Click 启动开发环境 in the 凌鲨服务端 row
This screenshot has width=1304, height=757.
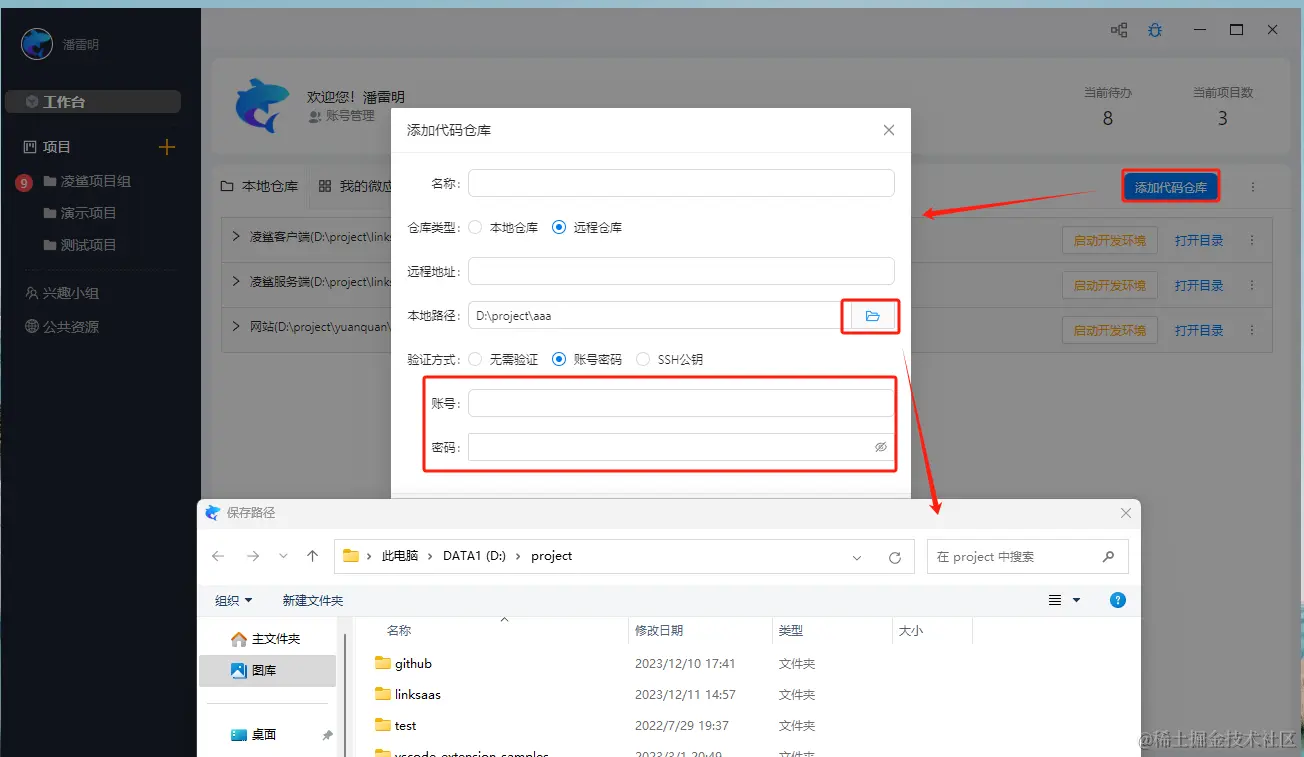click(1110, 285)
